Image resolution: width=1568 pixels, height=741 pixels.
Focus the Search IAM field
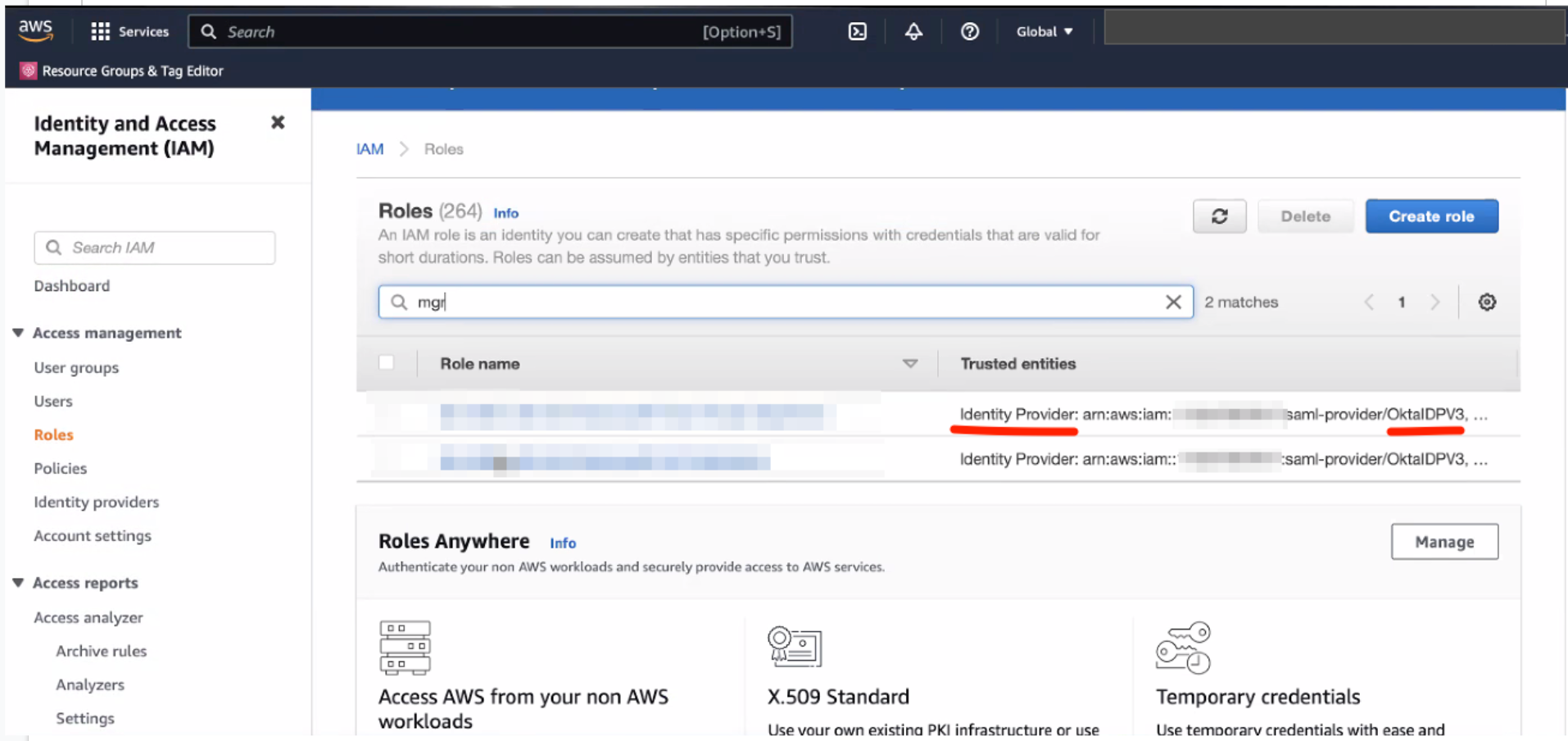(x=155, y=248)
